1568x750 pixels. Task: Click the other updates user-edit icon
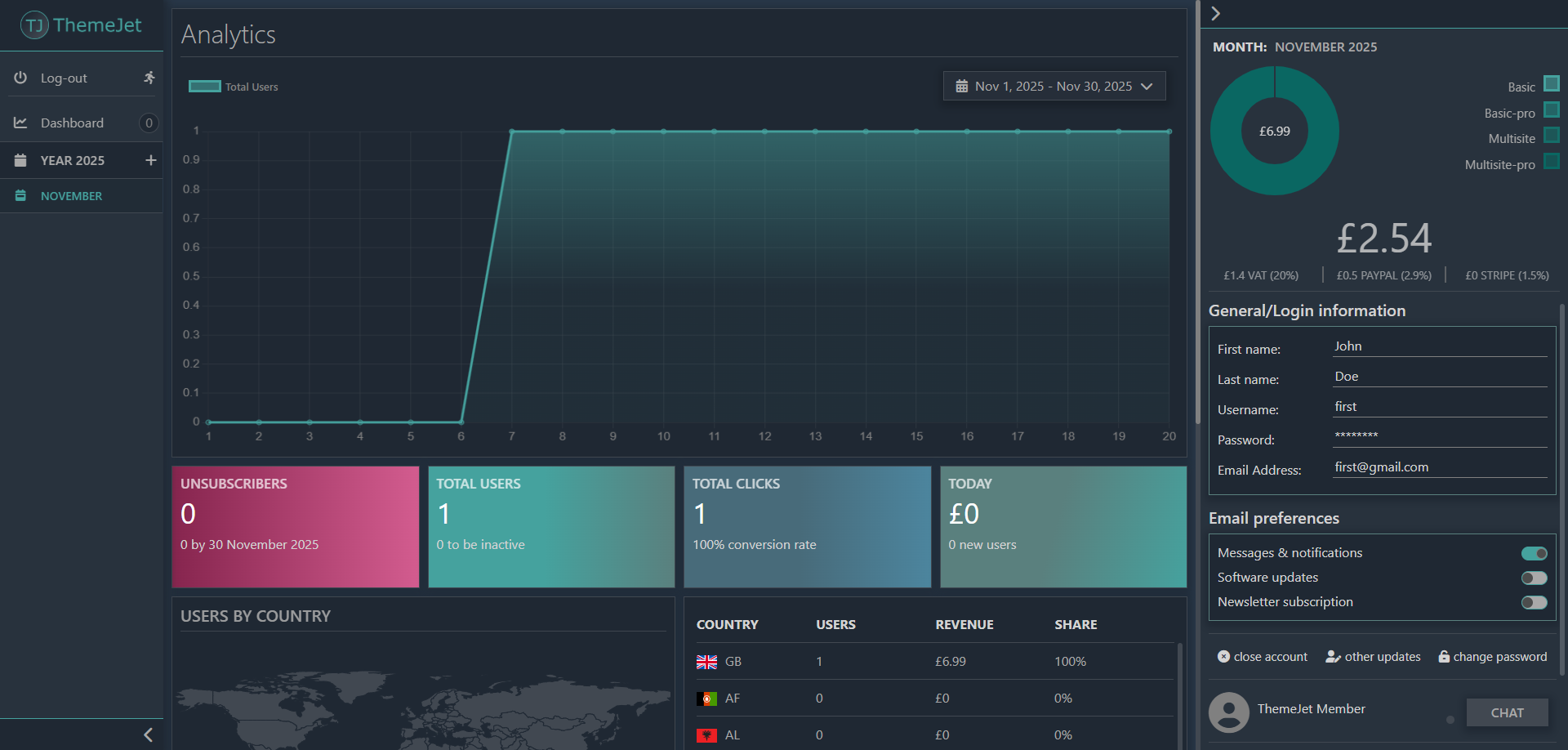coord(1333,657)
